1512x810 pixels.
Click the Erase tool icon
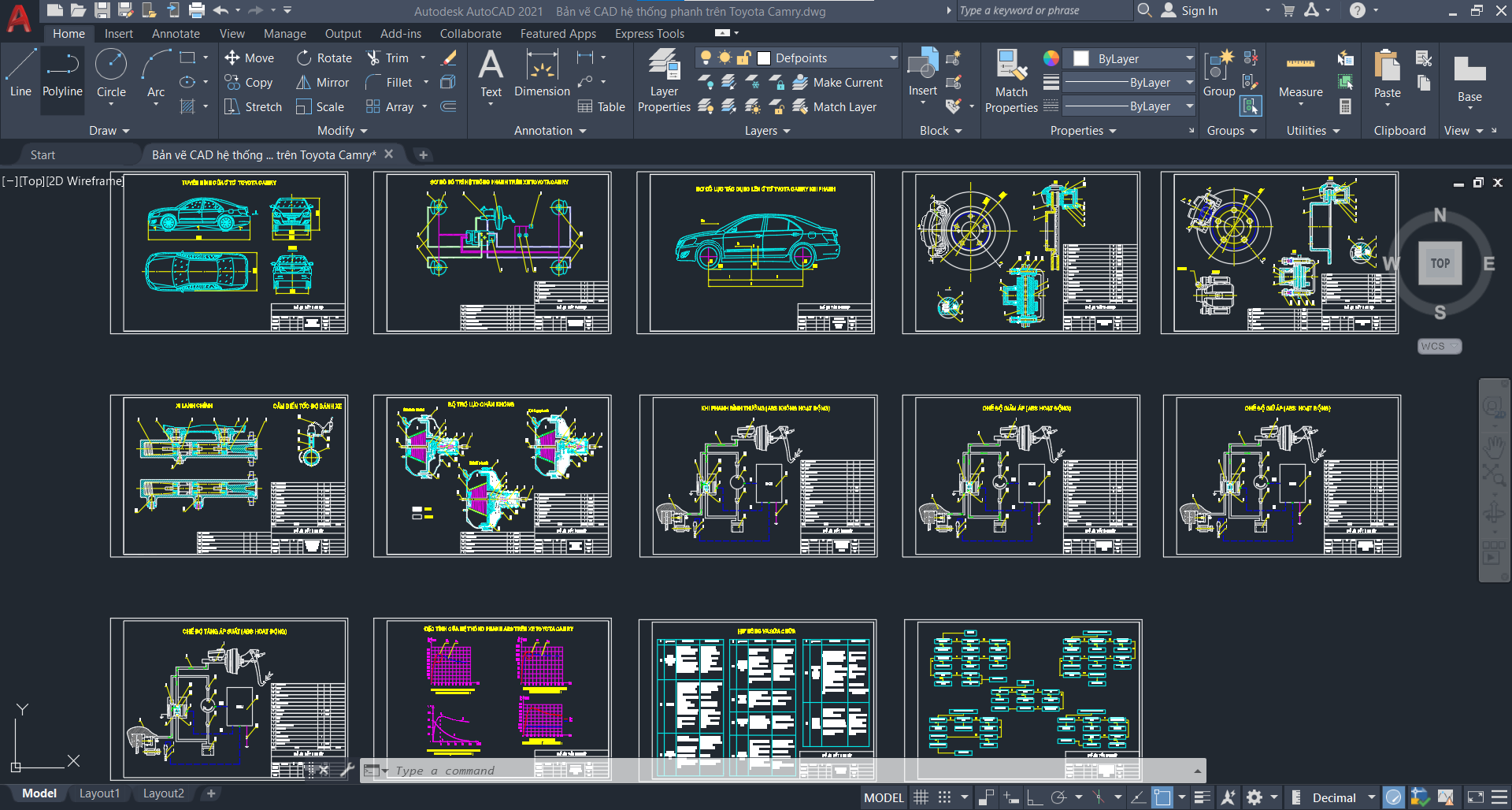pyautogui.click(x=449, y=58)
